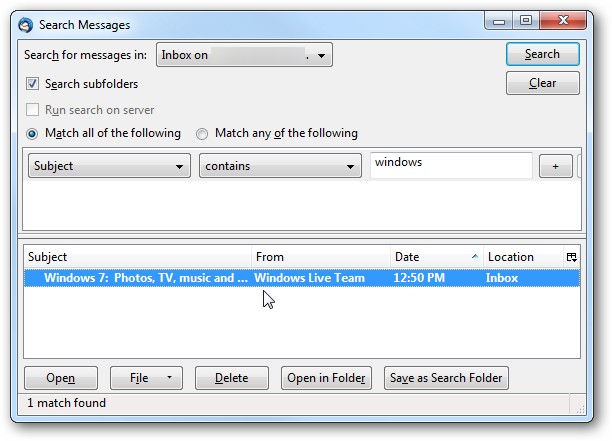The image size is (612, 441).
Task: Enable the Run search on server checkbox
Action: coord(32,110)
